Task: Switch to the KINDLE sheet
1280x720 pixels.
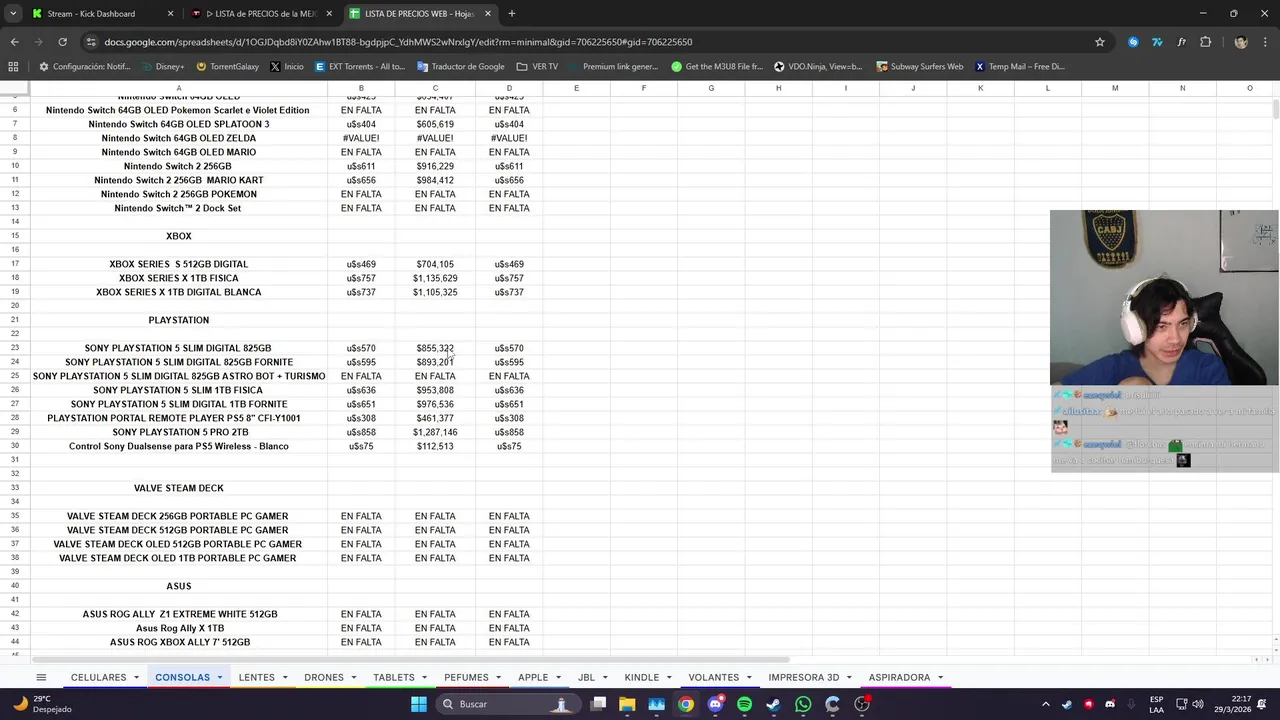Action: click(x=642, y=677)
